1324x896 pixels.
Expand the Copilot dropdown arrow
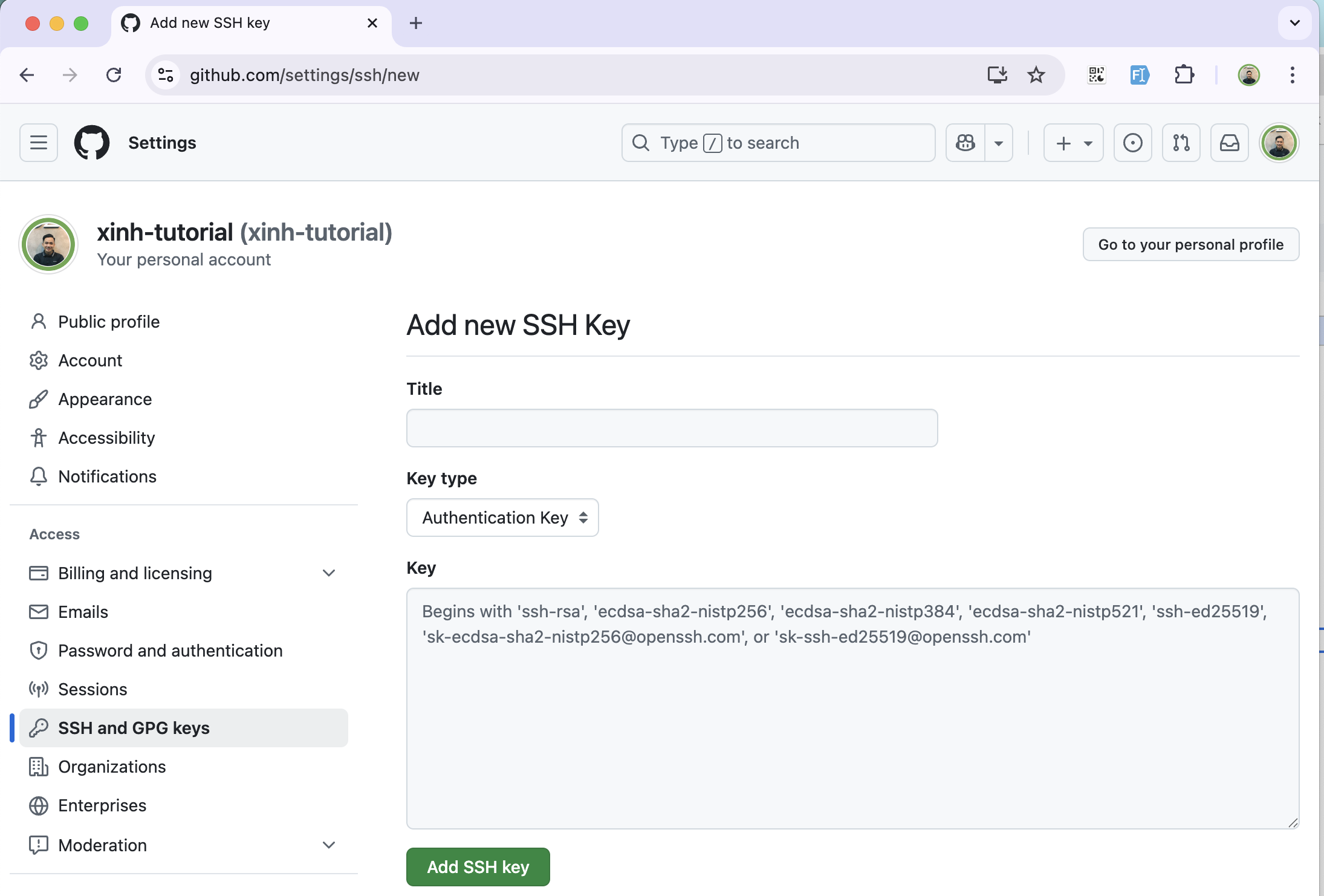(x=999, y=143)
